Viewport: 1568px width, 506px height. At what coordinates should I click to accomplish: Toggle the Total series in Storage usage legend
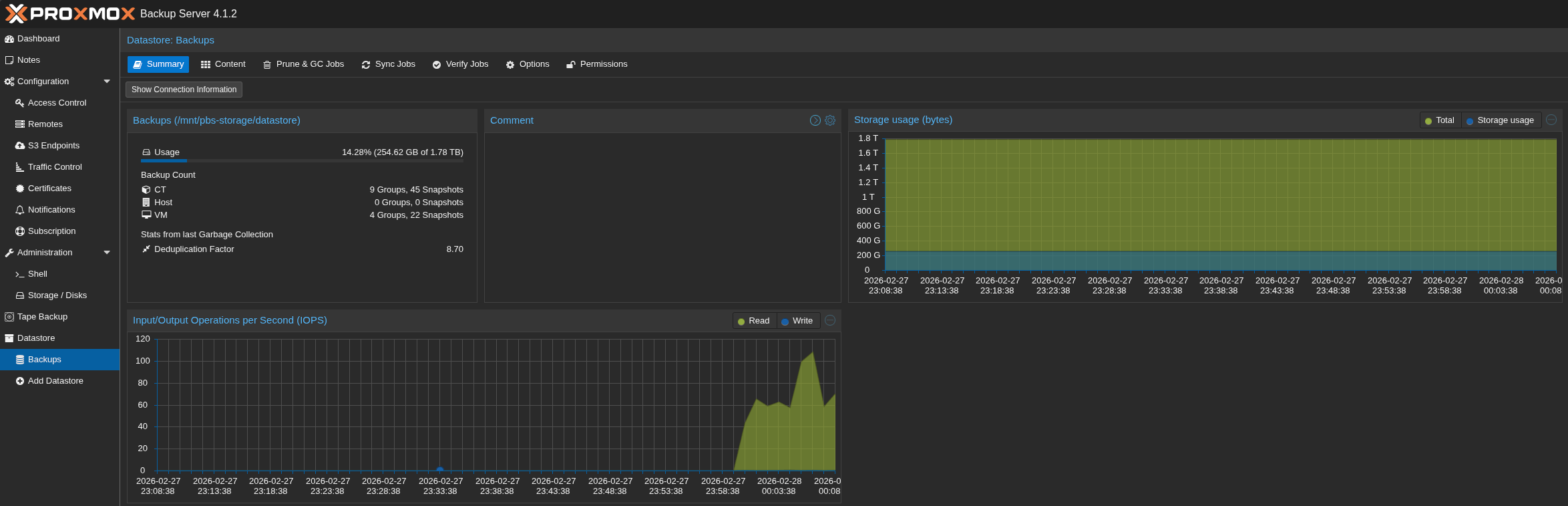coord(1440,120)
